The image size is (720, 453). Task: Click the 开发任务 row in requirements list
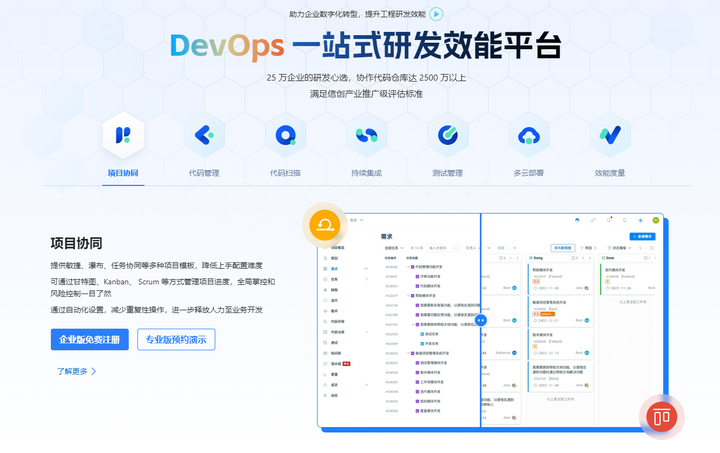[x=429, y=343]
